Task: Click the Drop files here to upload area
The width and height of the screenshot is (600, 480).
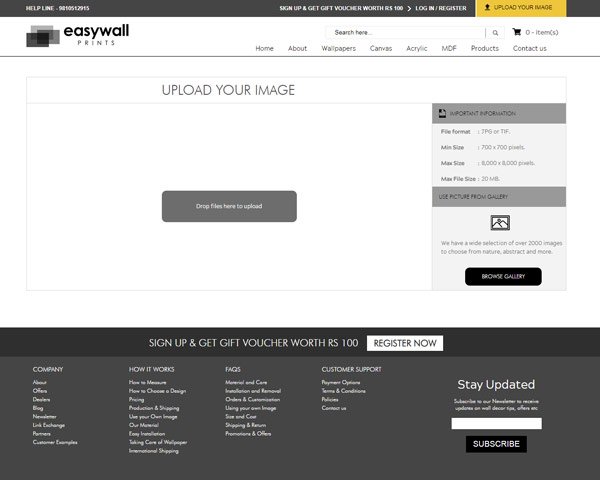Action: tap(229, 206)
